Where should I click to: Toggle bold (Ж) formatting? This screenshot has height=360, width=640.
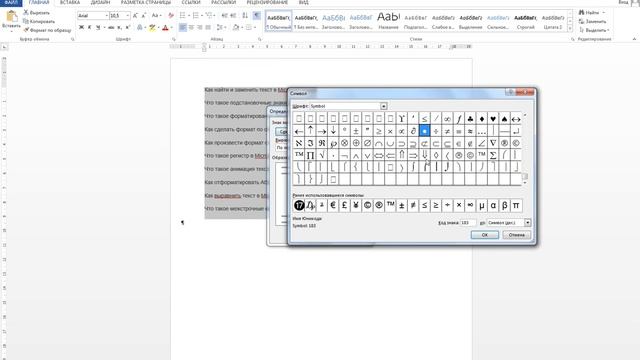point(81,27)
